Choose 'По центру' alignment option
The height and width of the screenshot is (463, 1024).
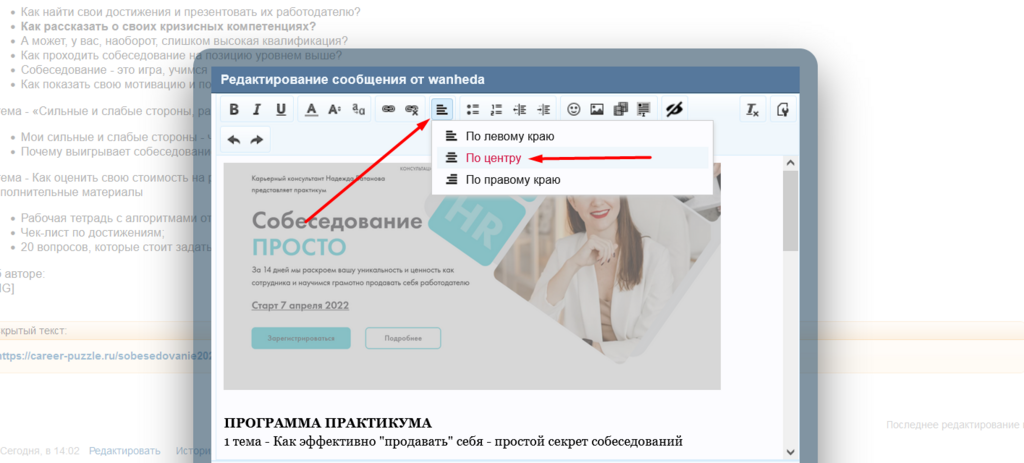click(493, 158)
